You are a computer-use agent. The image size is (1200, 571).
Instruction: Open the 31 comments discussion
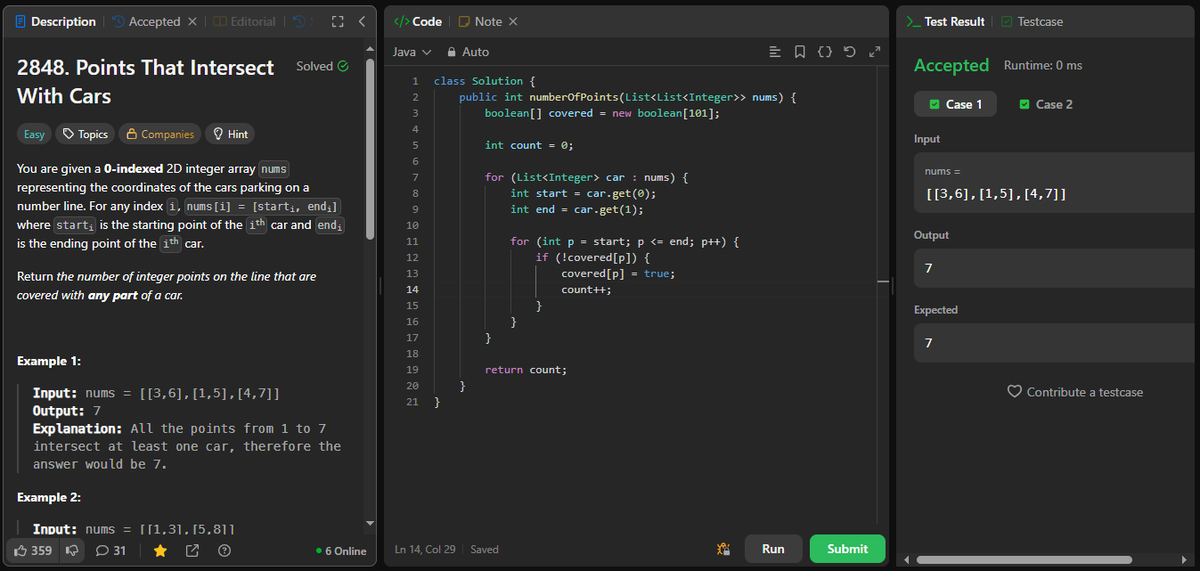click(110, 550)
